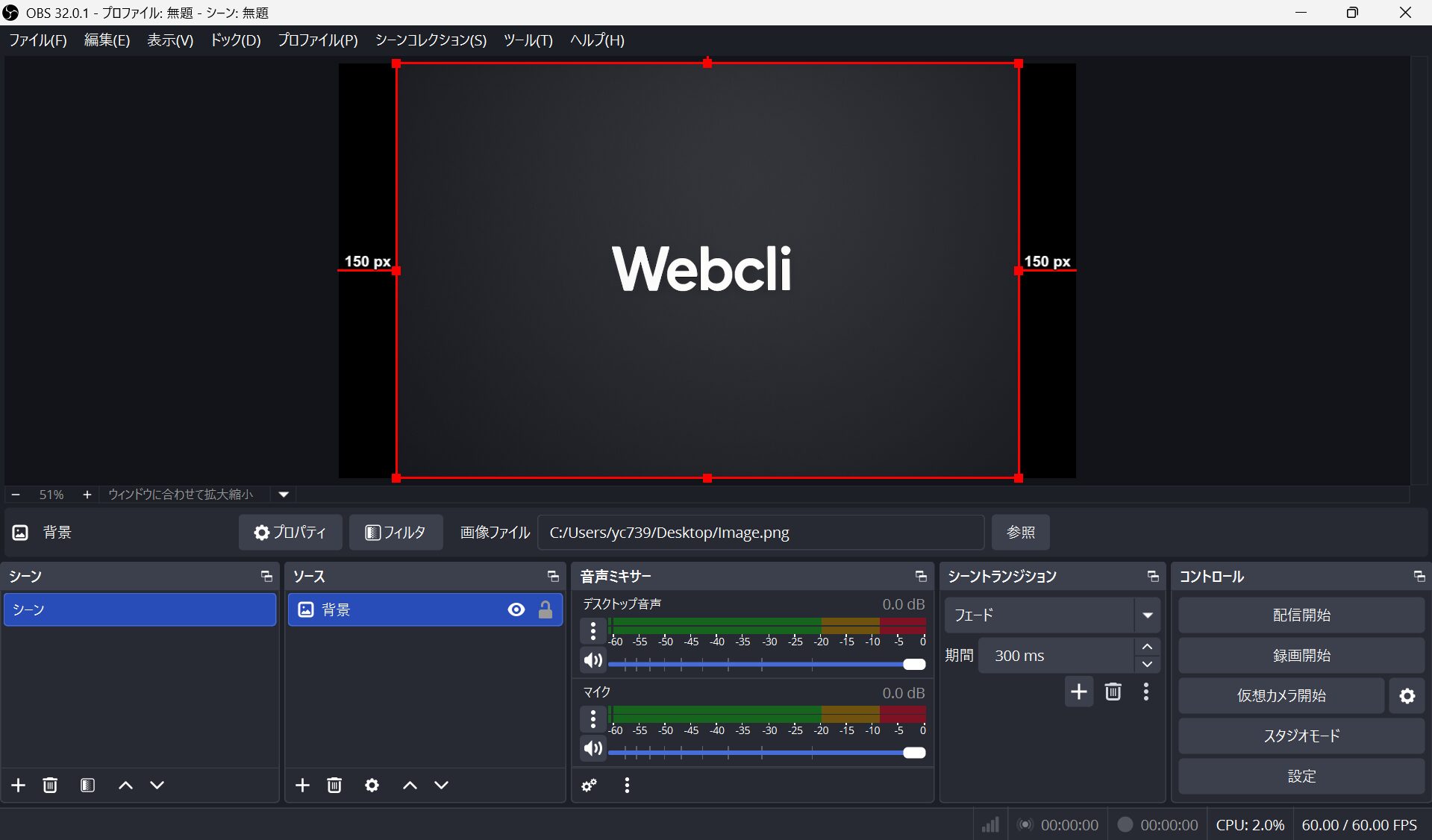Increase transition duration with up stepper
The width and height of the screenshot is (1432, 840).
point(1147,647)
